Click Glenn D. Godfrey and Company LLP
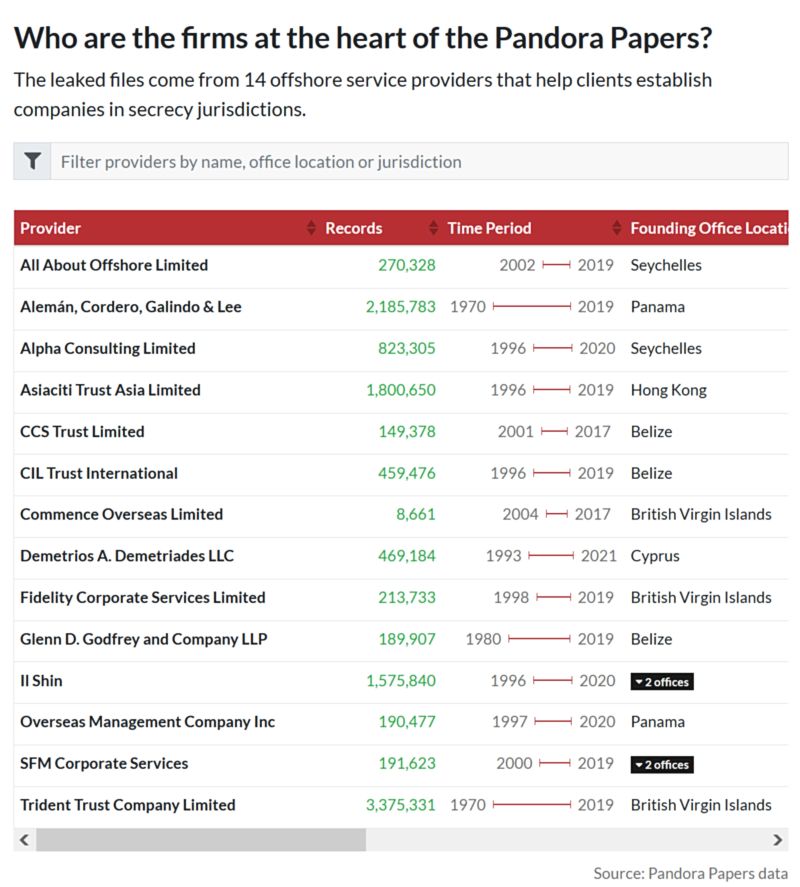The image size is (800, 887). [x=144, y=639]
